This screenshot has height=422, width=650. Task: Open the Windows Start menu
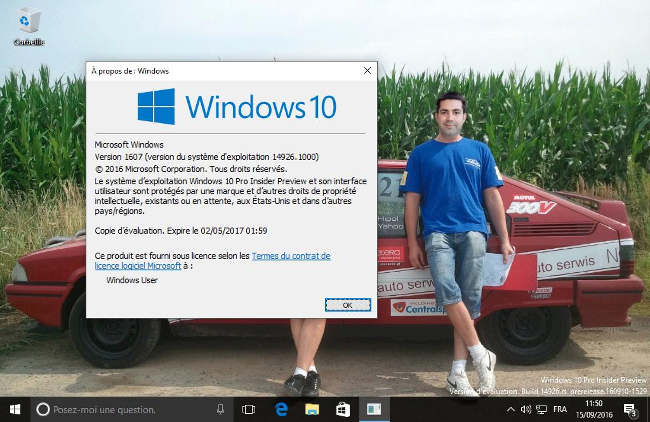click(15, 409)
